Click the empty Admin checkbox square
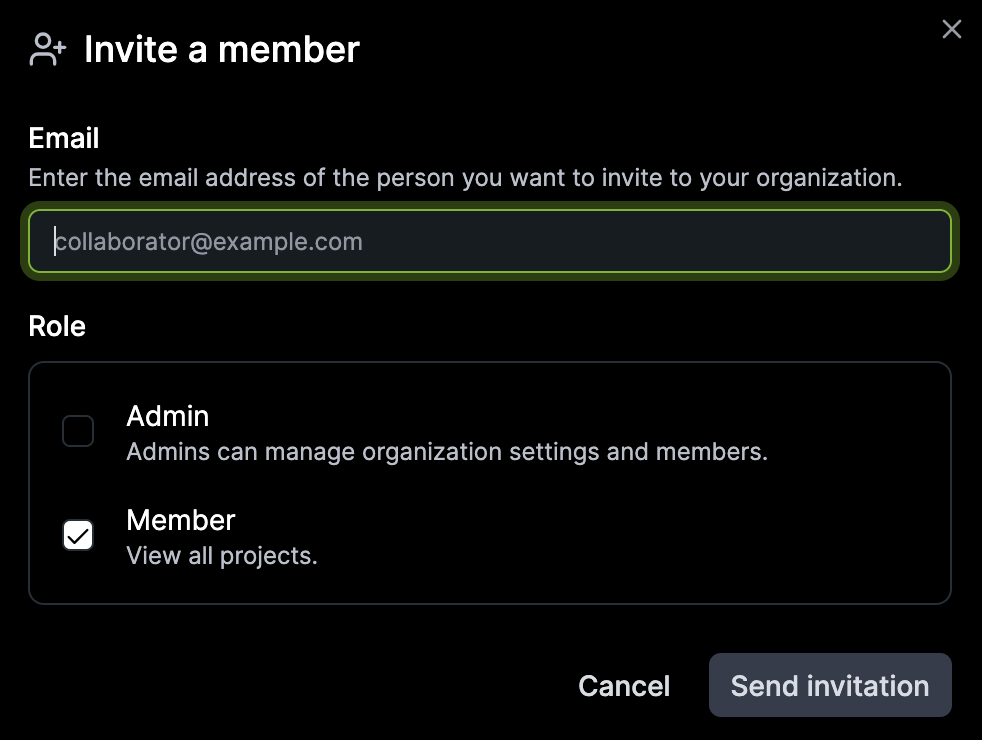Image resolution: width=982 pixels, height=740 pixels. pos(78,432)
